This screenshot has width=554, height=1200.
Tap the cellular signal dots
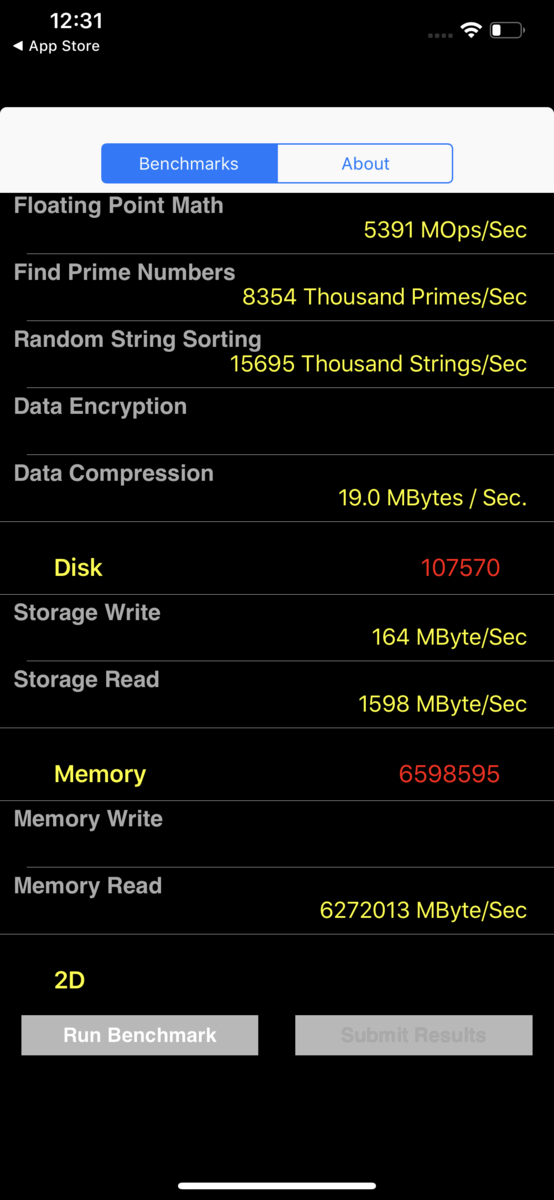[x=440, y=35]
